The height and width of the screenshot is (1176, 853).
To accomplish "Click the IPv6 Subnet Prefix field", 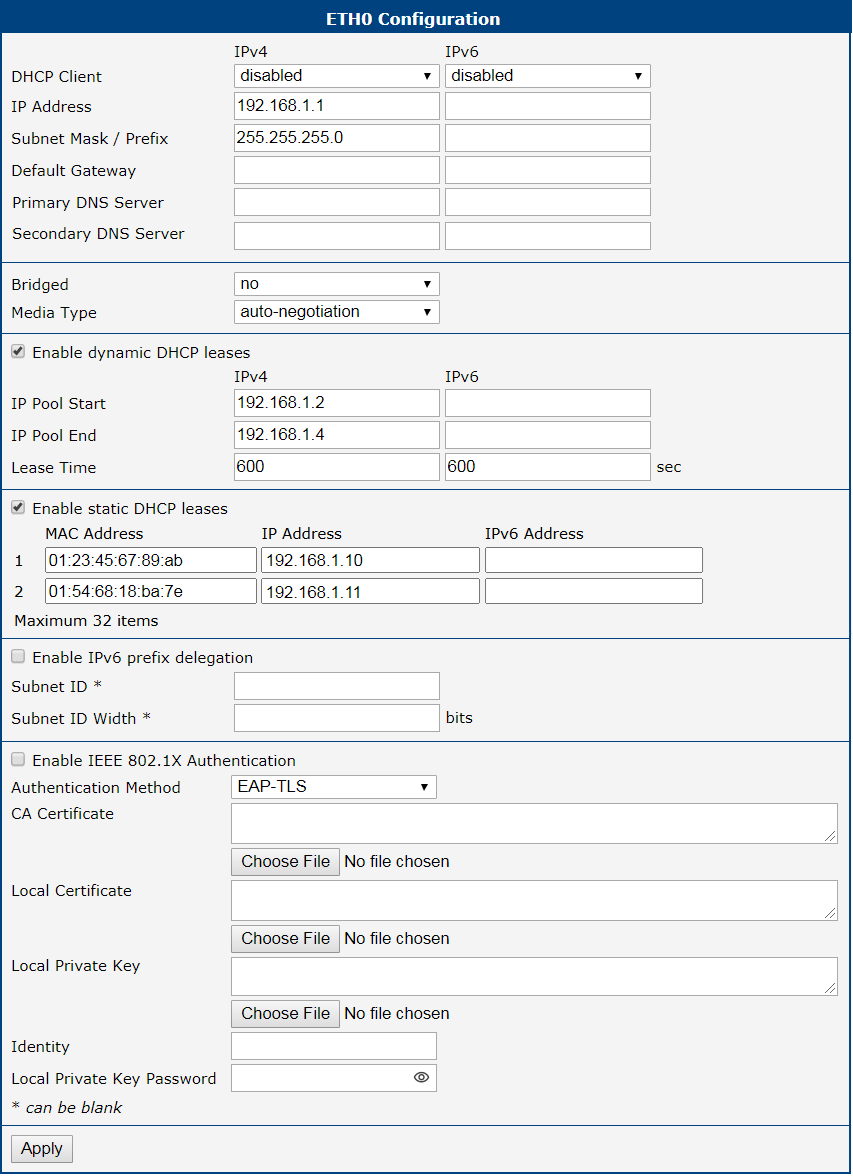I will coord(548,138).
